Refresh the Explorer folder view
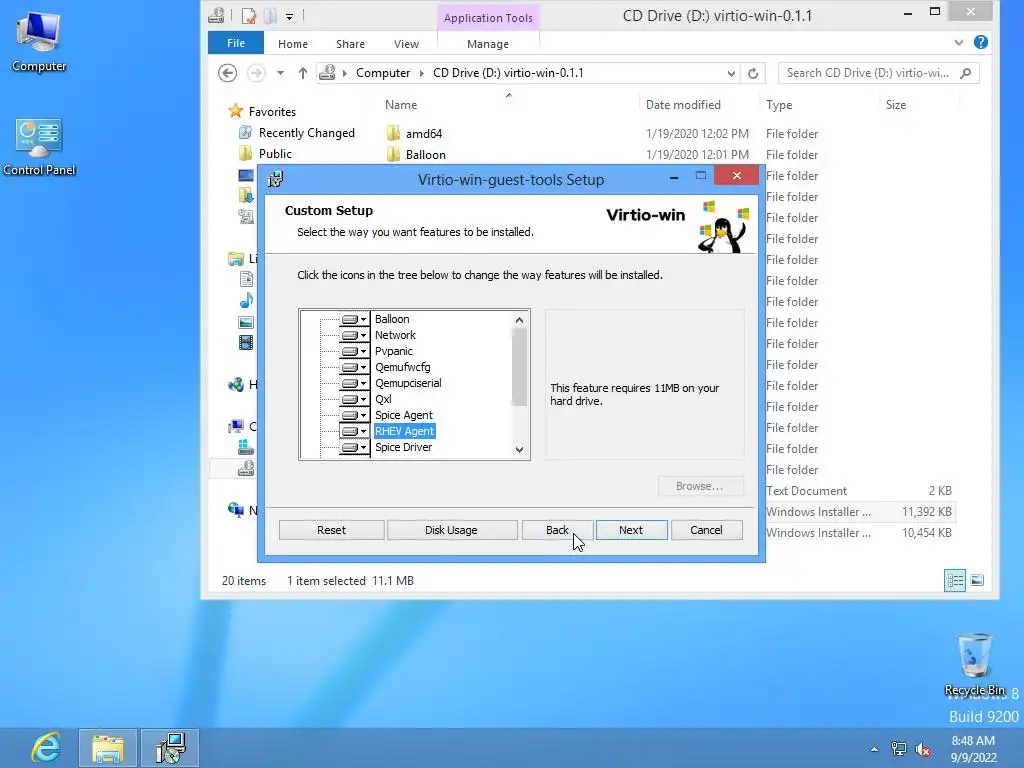The image size is (1024, 768). tap(753, 73)
